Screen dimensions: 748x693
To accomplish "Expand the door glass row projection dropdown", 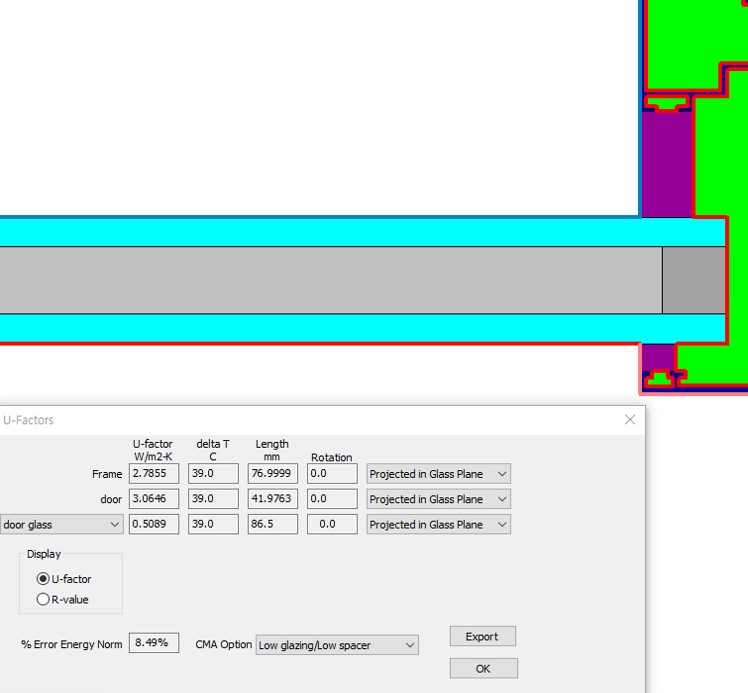I will point(439,524).
